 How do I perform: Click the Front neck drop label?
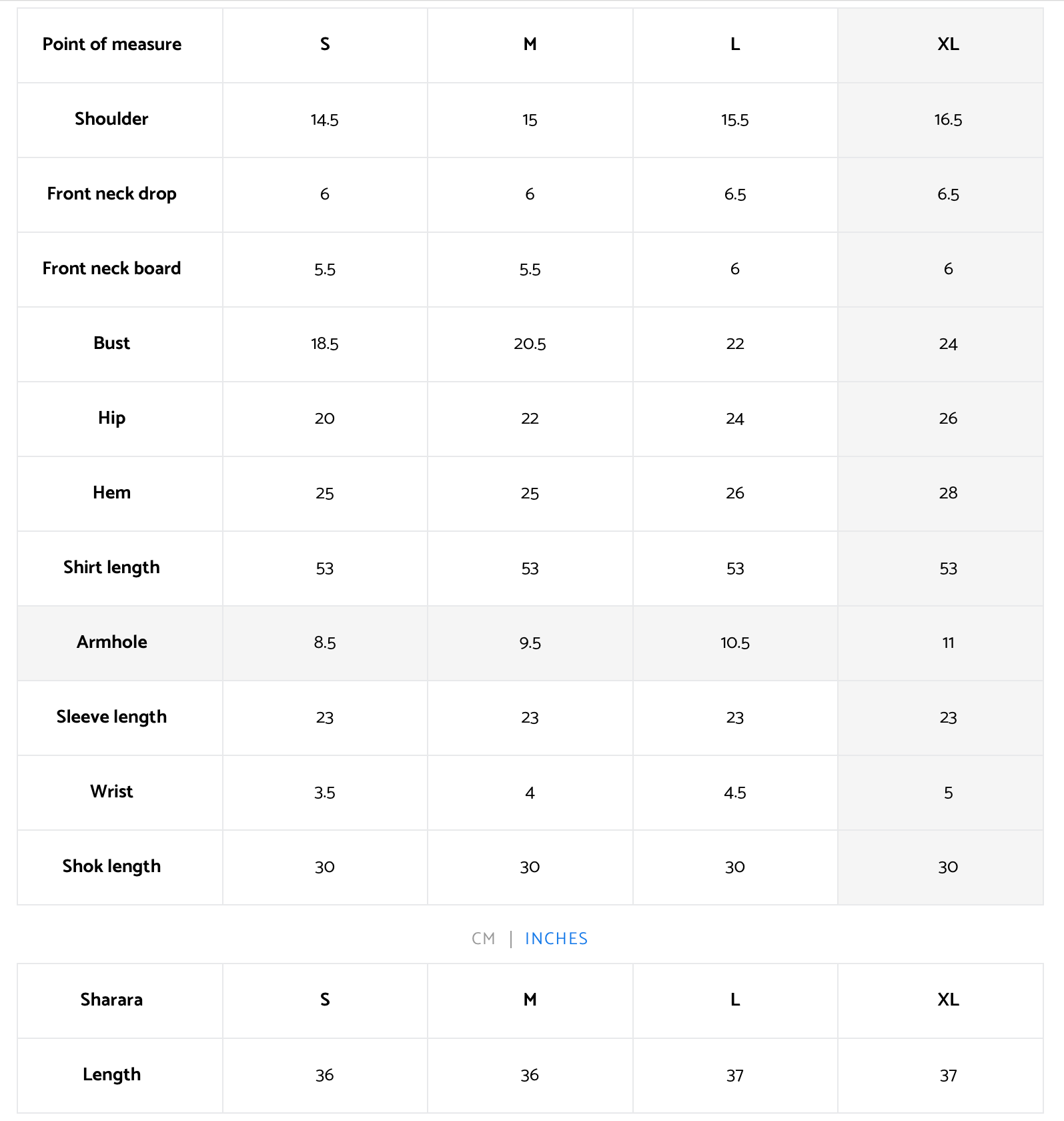111,194
